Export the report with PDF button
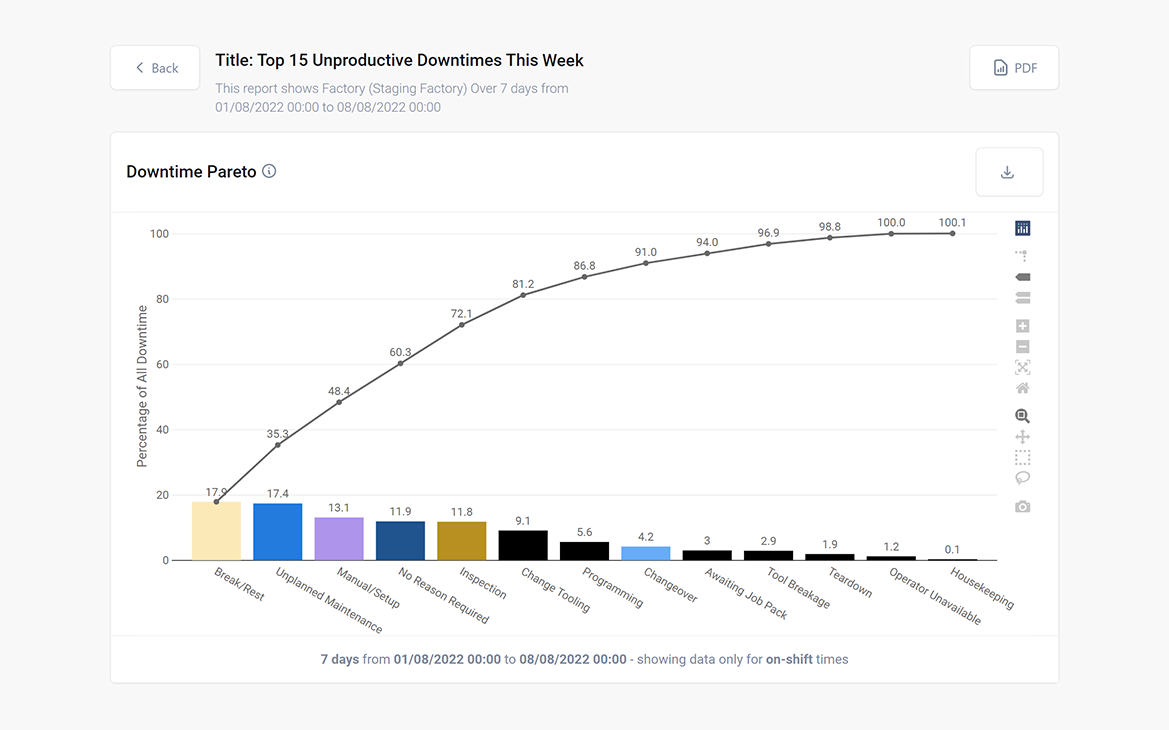Viewport: 1169px width, 730px height. [1014, 68]
